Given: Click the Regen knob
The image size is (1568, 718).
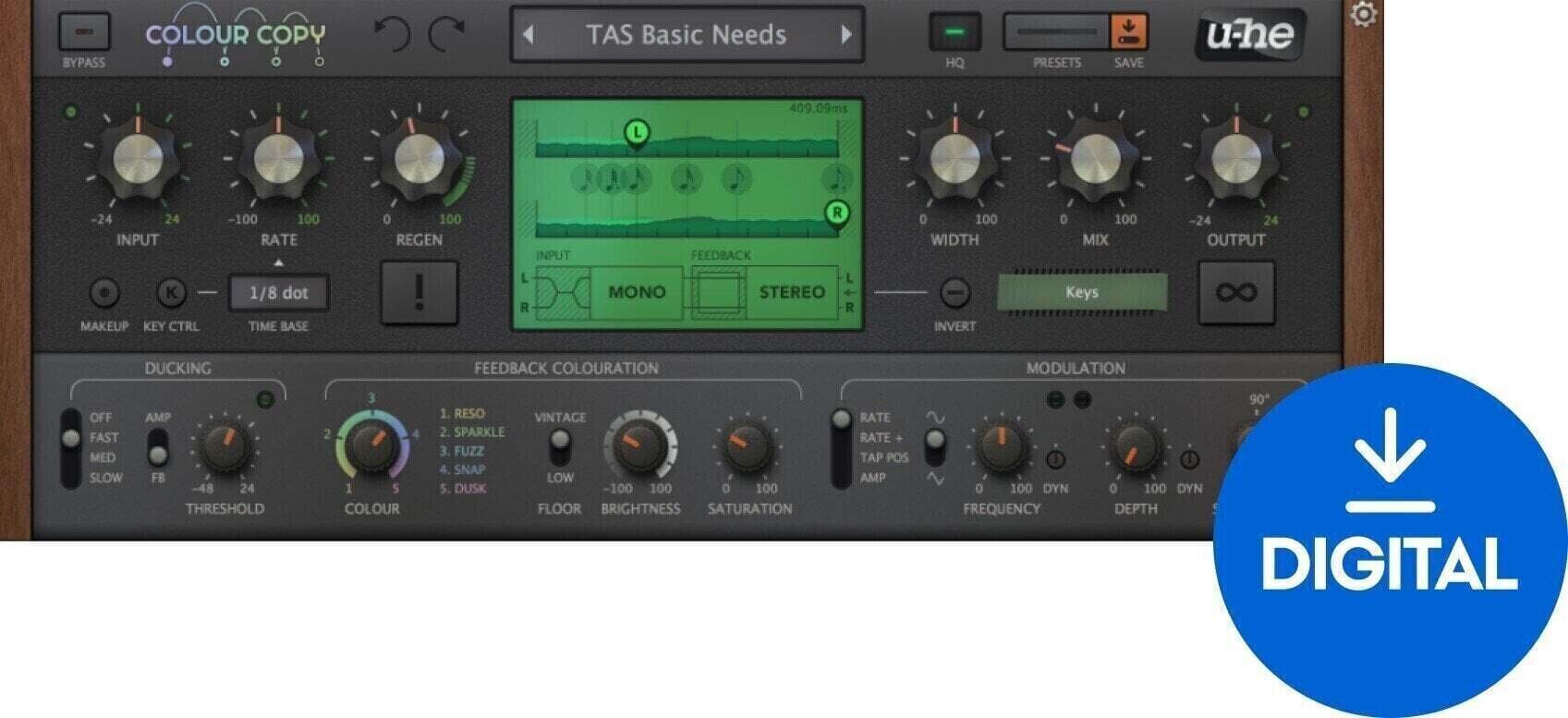Looking at the screenshot, I should (419, 159).
